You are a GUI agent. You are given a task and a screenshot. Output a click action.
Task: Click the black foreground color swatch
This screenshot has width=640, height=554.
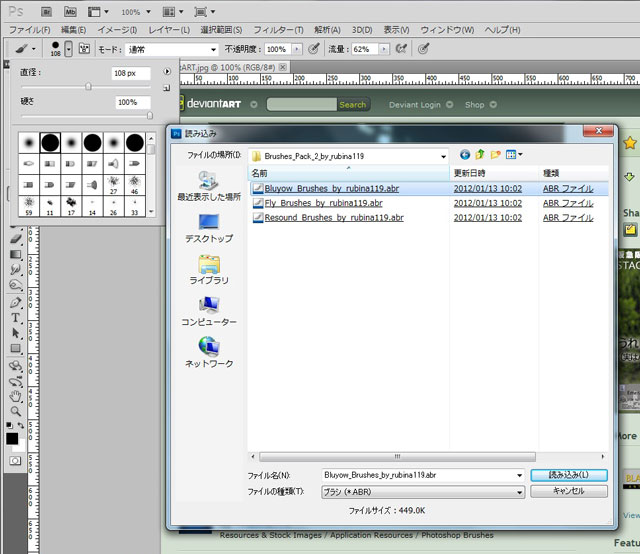pos(12,438)
